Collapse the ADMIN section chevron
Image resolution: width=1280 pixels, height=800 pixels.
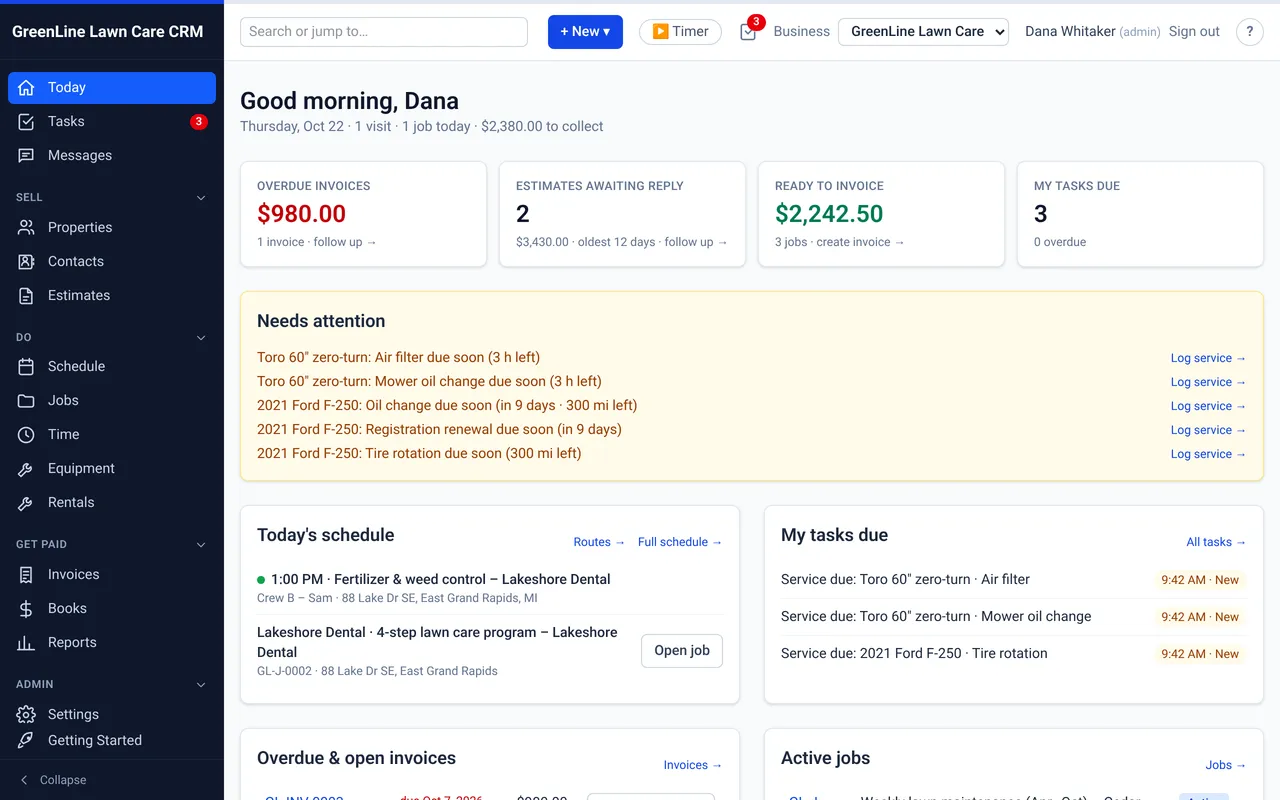(x=201, y=685)
